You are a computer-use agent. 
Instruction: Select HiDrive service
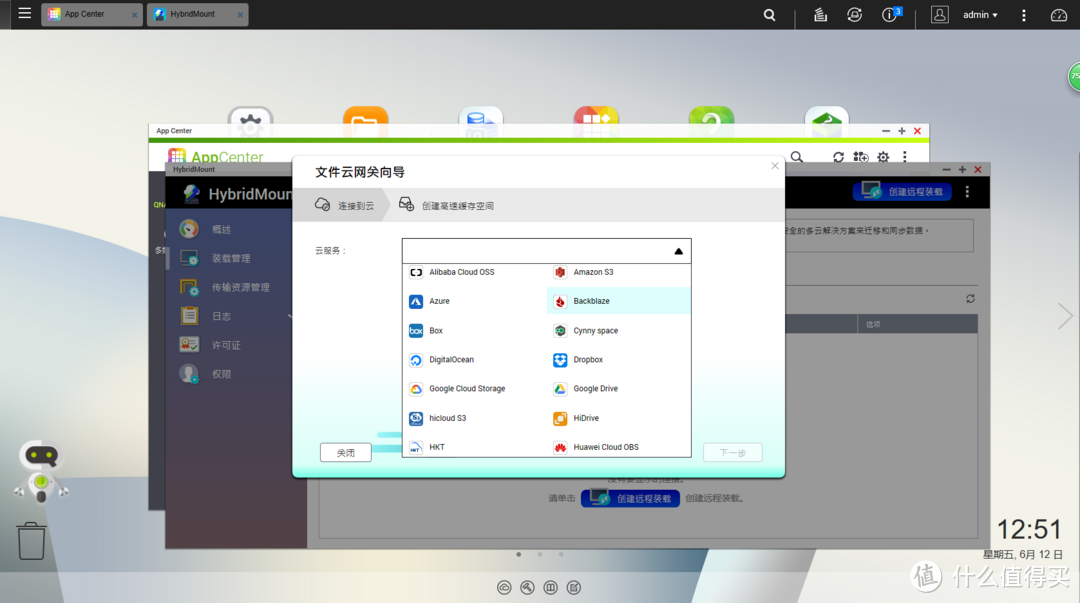[x=619, y=418]
